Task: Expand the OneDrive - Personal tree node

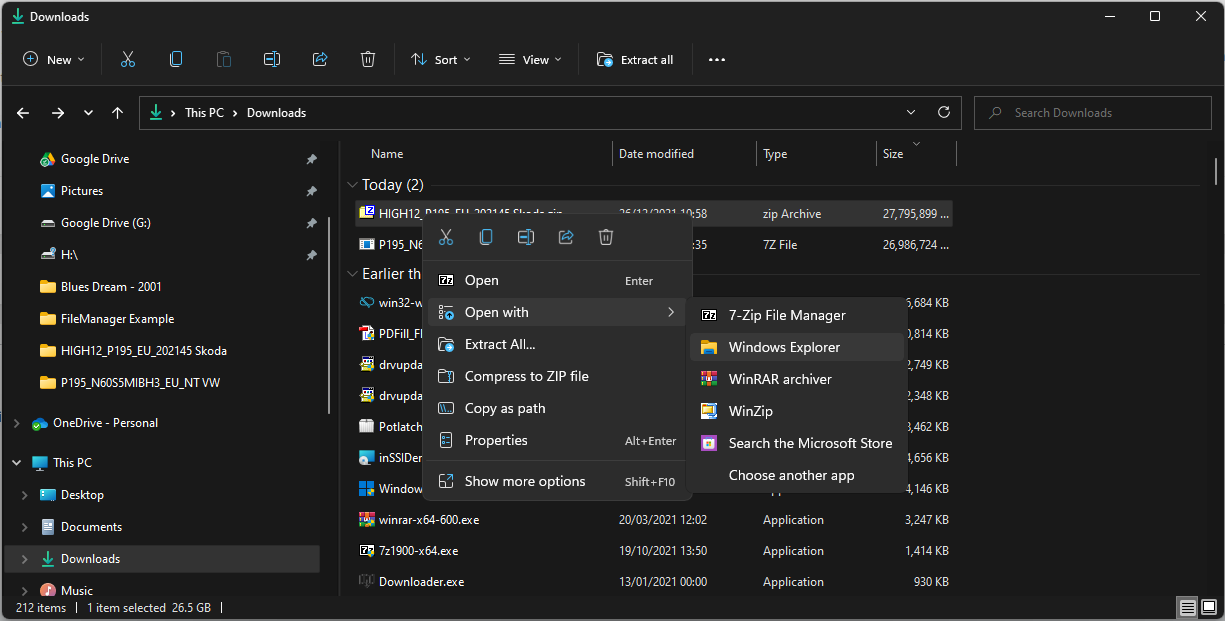Action: [16, 423]
